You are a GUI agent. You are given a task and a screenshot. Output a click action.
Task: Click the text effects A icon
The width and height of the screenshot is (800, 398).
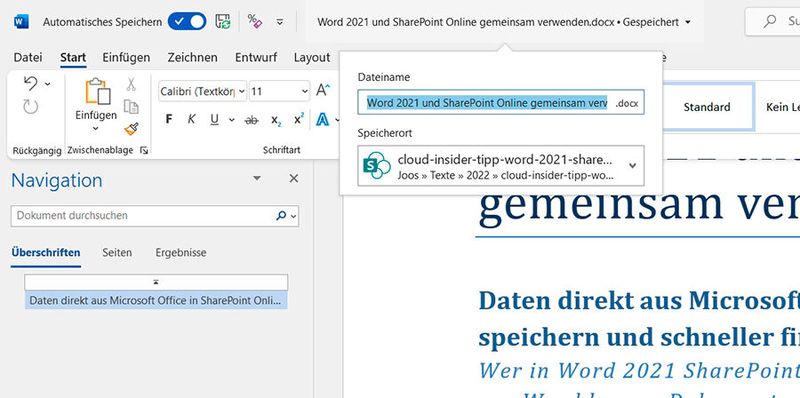pos(322,119)
